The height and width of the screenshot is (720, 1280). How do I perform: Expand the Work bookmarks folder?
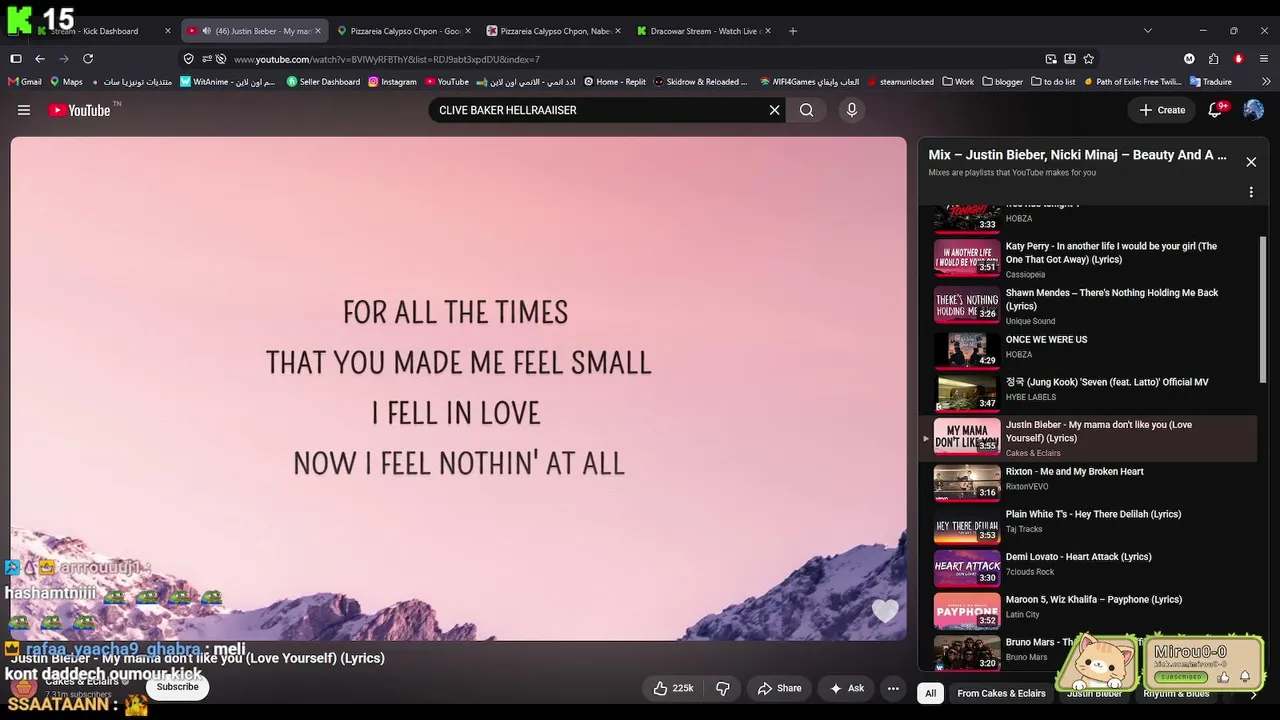tap(957, 82)
